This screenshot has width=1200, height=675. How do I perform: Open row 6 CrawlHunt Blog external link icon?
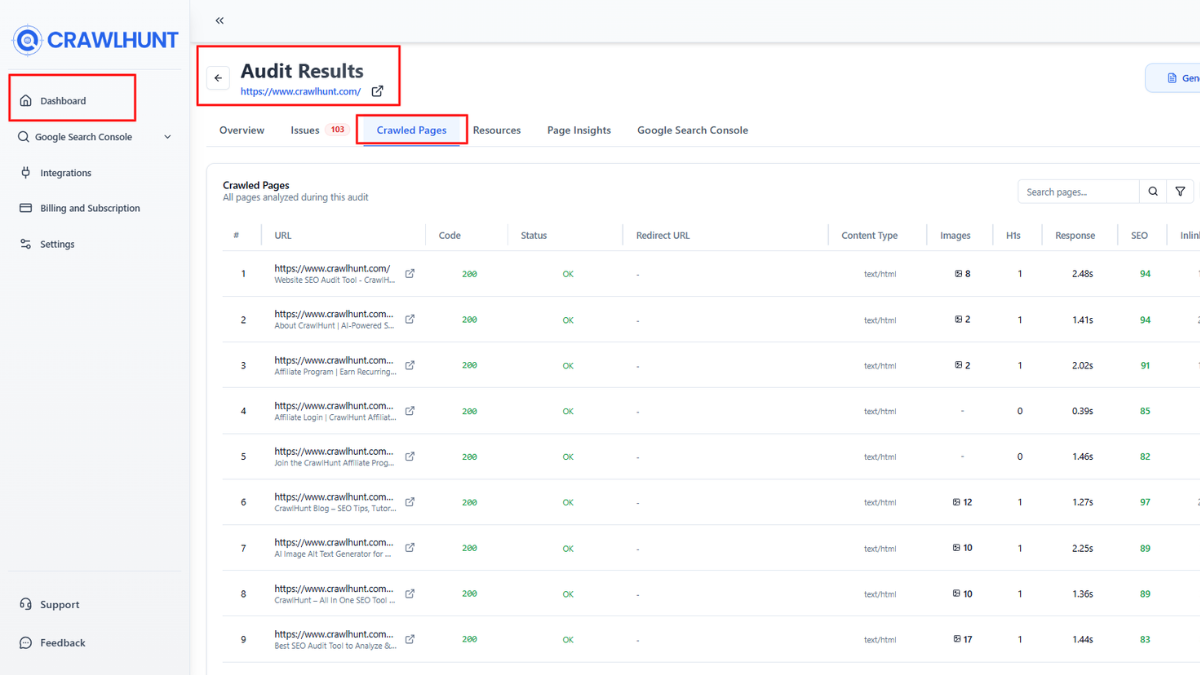coord(410,502)
